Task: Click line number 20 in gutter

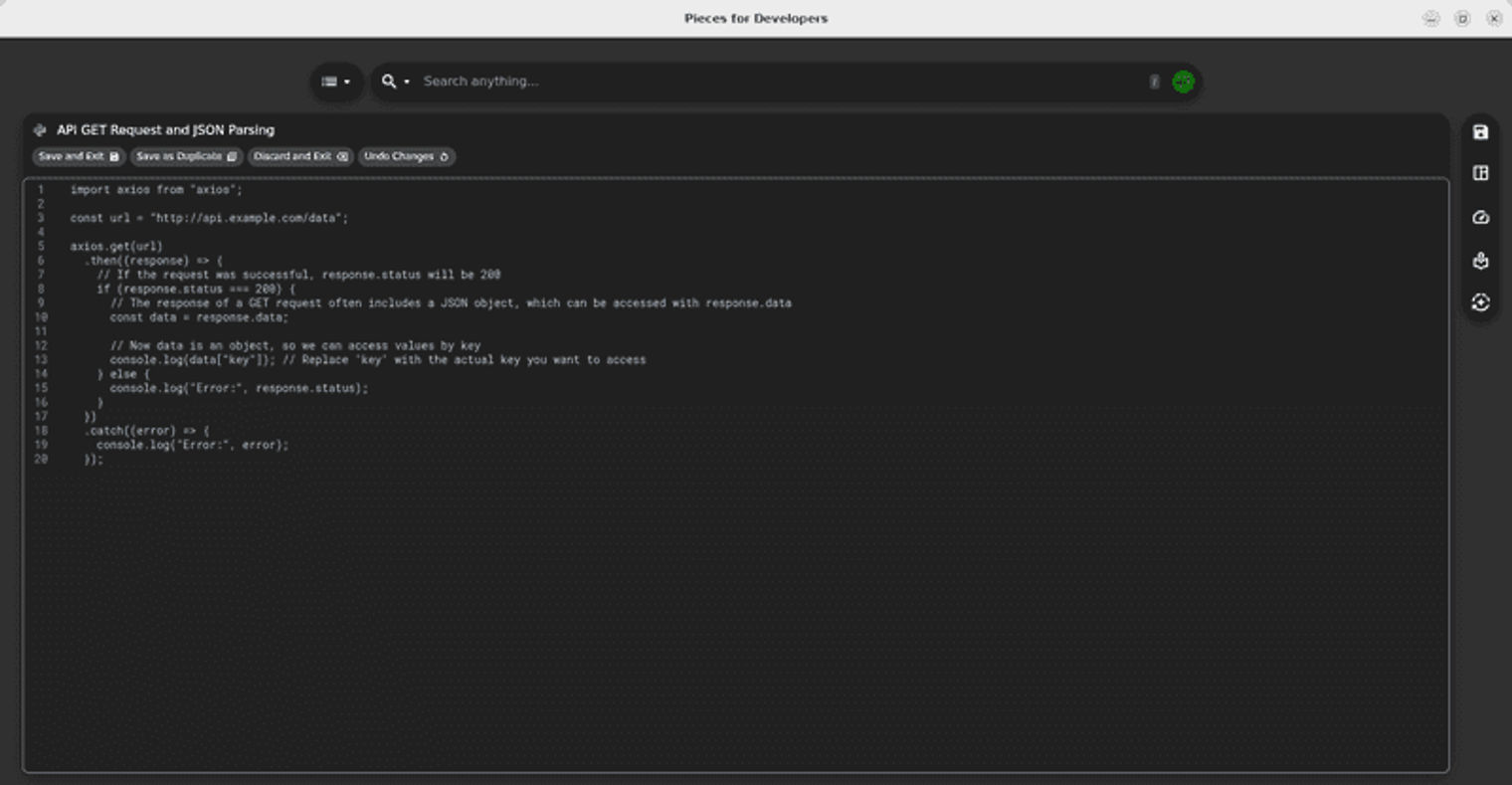Action: pyautogui.click(x=41, y=460)
